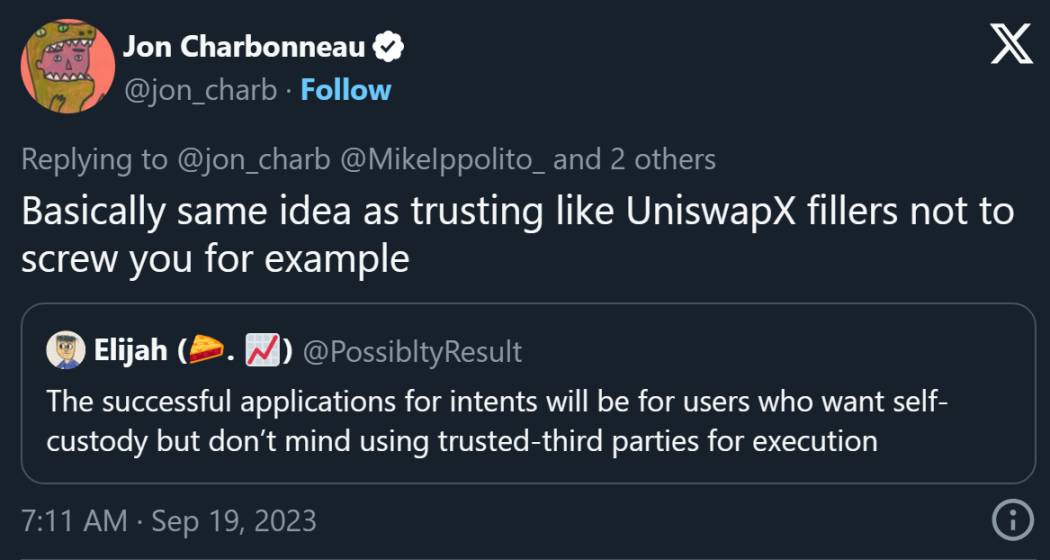The height and width of the screenshot is (560, 1050).
Task: Click the Sep 19, 2023 date
Action: point(233,521)
